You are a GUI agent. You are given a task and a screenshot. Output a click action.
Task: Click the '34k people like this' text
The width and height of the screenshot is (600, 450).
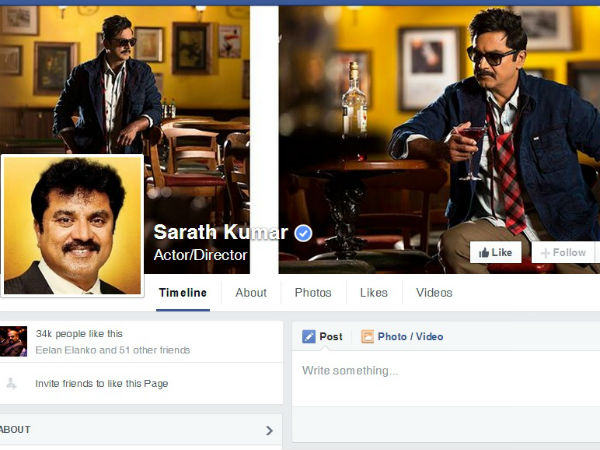coord(79,334)
